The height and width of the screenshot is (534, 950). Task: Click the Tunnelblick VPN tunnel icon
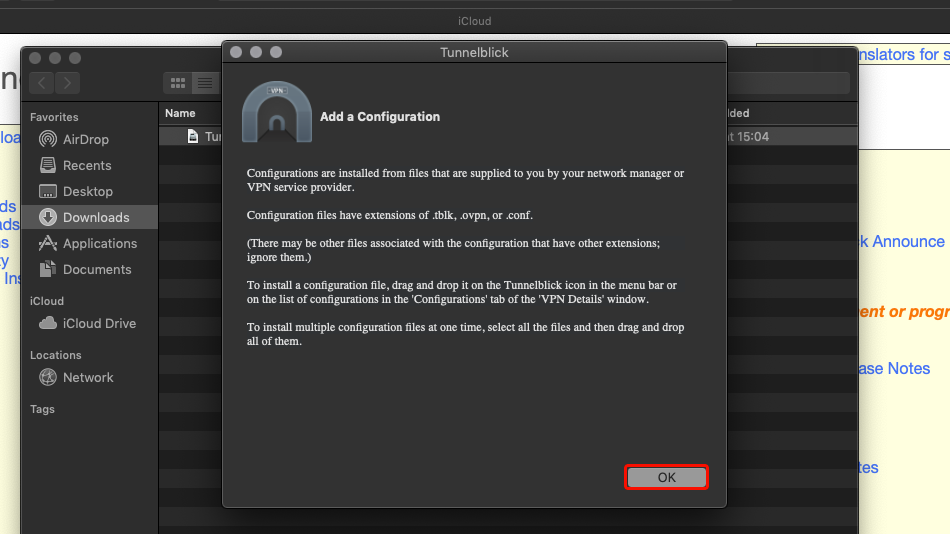click(x=277, y=112)
